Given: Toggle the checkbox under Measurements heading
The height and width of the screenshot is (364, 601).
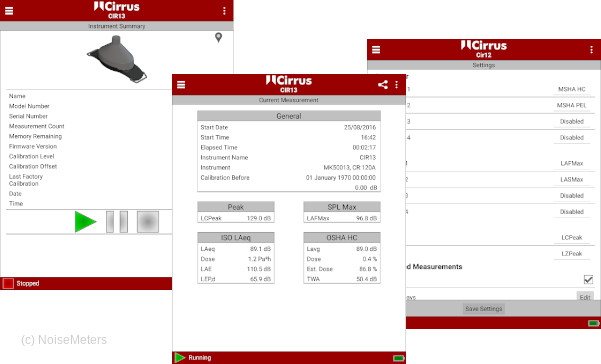Looking at the screenshot, I should (x=588, y=279).
